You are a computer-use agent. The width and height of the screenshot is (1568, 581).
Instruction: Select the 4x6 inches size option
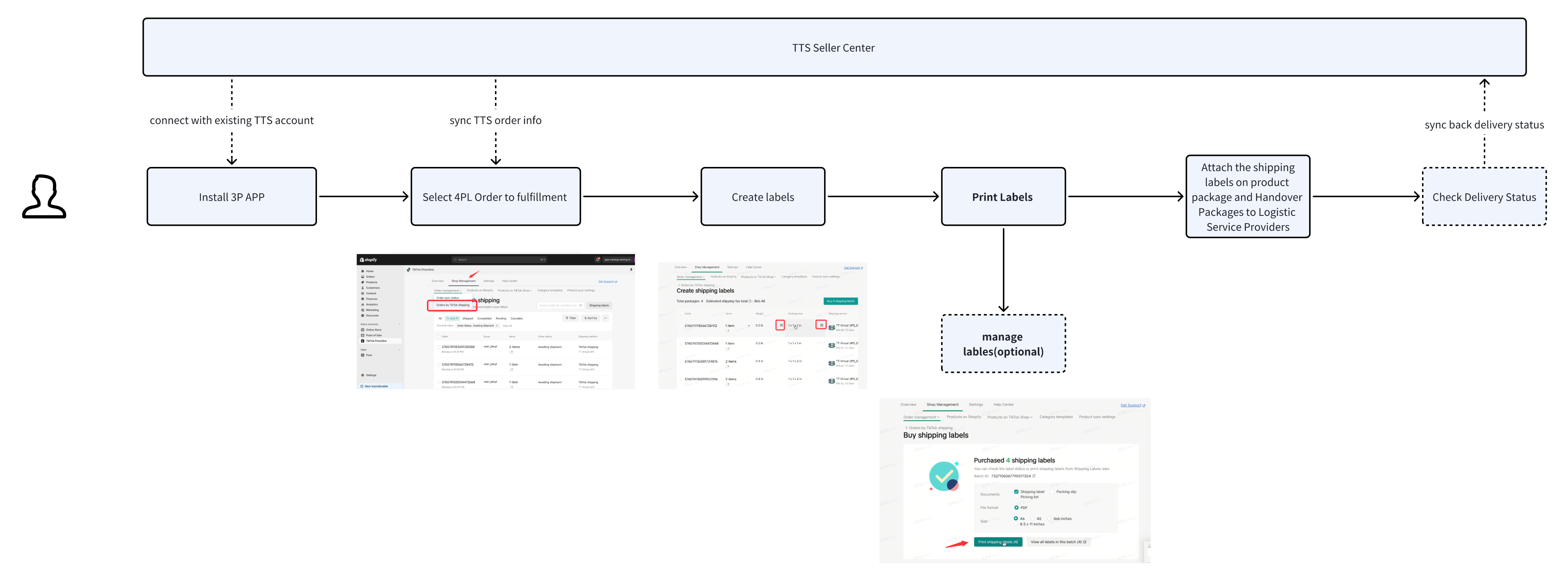pyautogui.click(x=1050, y=518)
